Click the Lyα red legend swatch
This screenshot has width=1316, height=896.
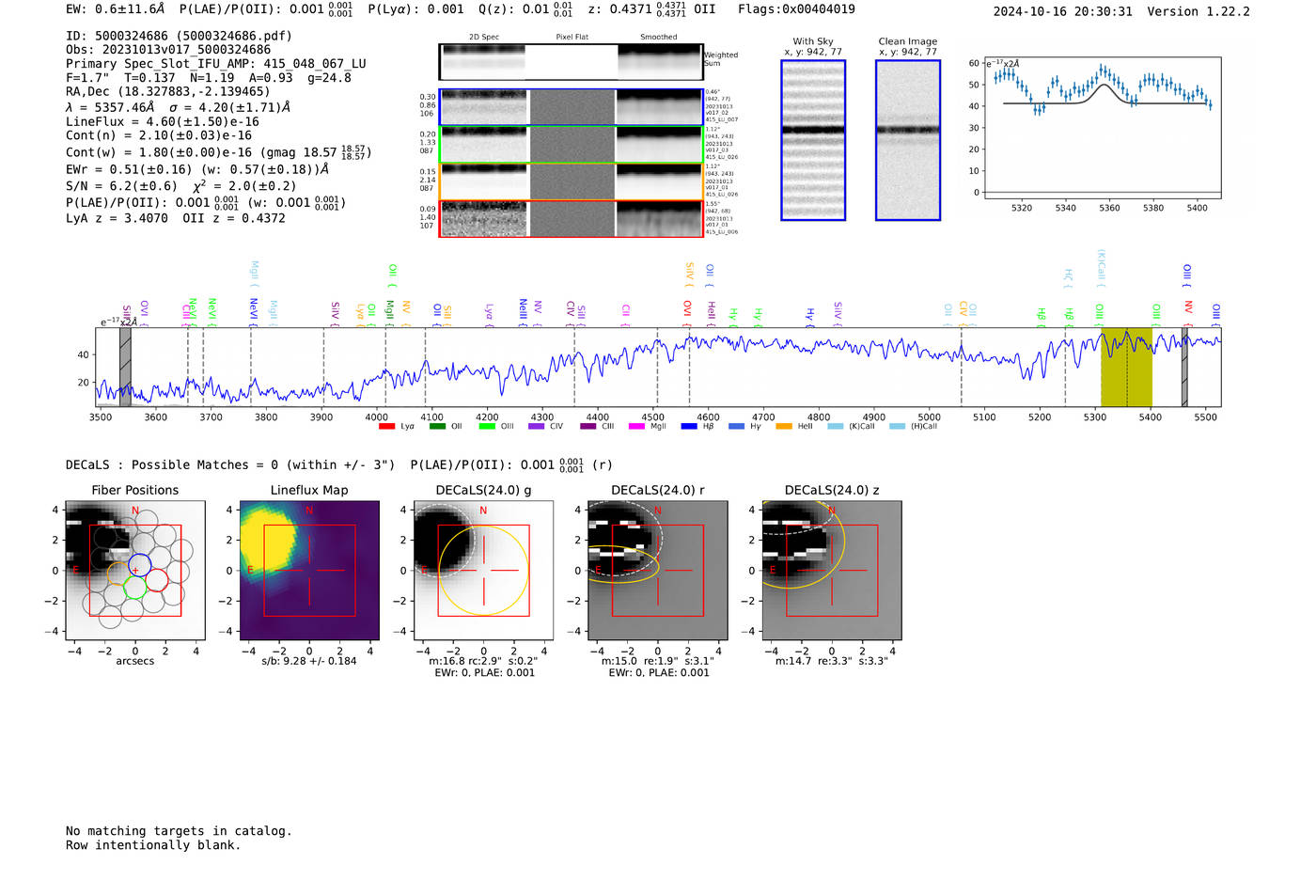coord(386,427)
